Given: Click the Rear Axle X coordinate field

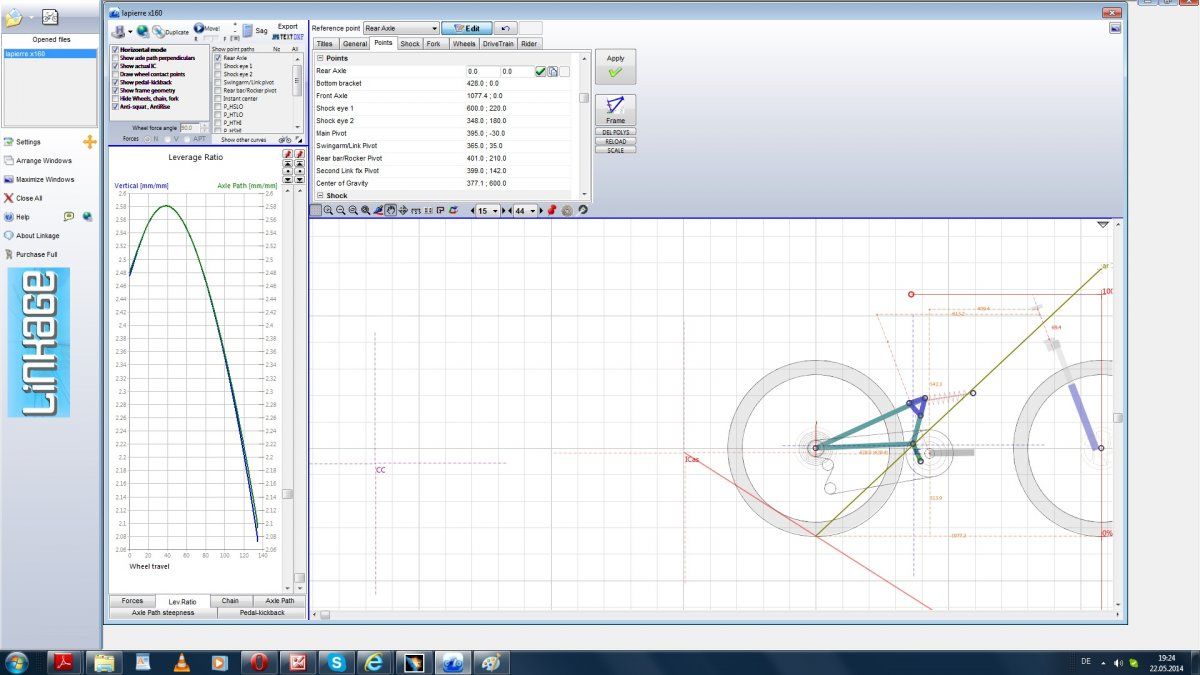Looking at the screenshot, I should pos(482,71).
